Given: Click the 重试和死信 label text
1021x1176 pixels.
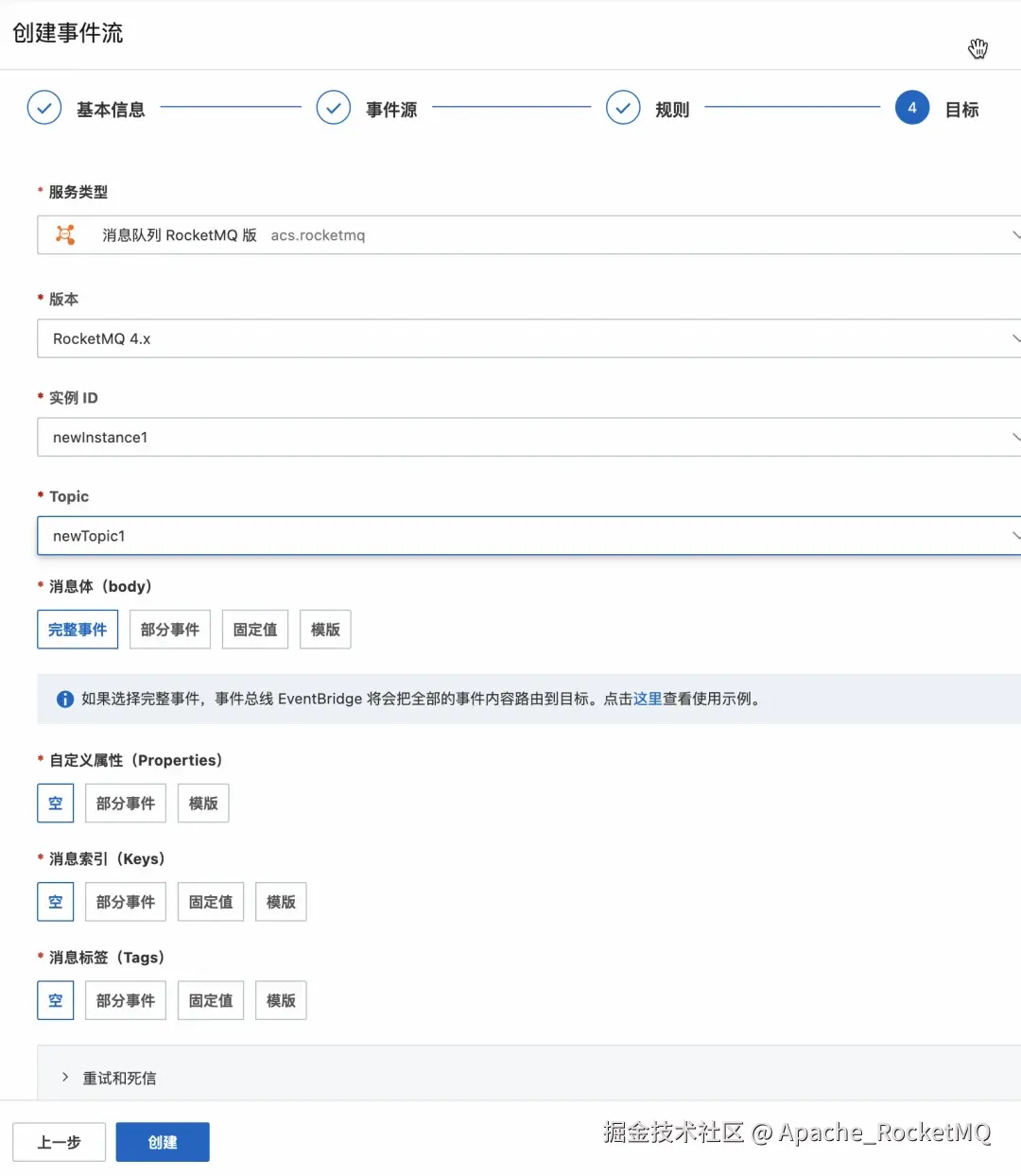Looking at the screenshot, I should point(119,1078).
